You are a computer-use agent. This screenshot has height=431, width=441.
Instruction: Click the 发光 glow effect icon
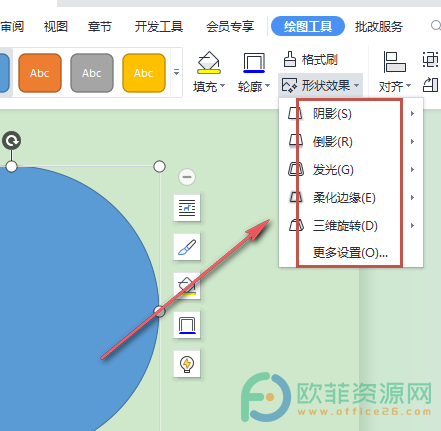296,169
